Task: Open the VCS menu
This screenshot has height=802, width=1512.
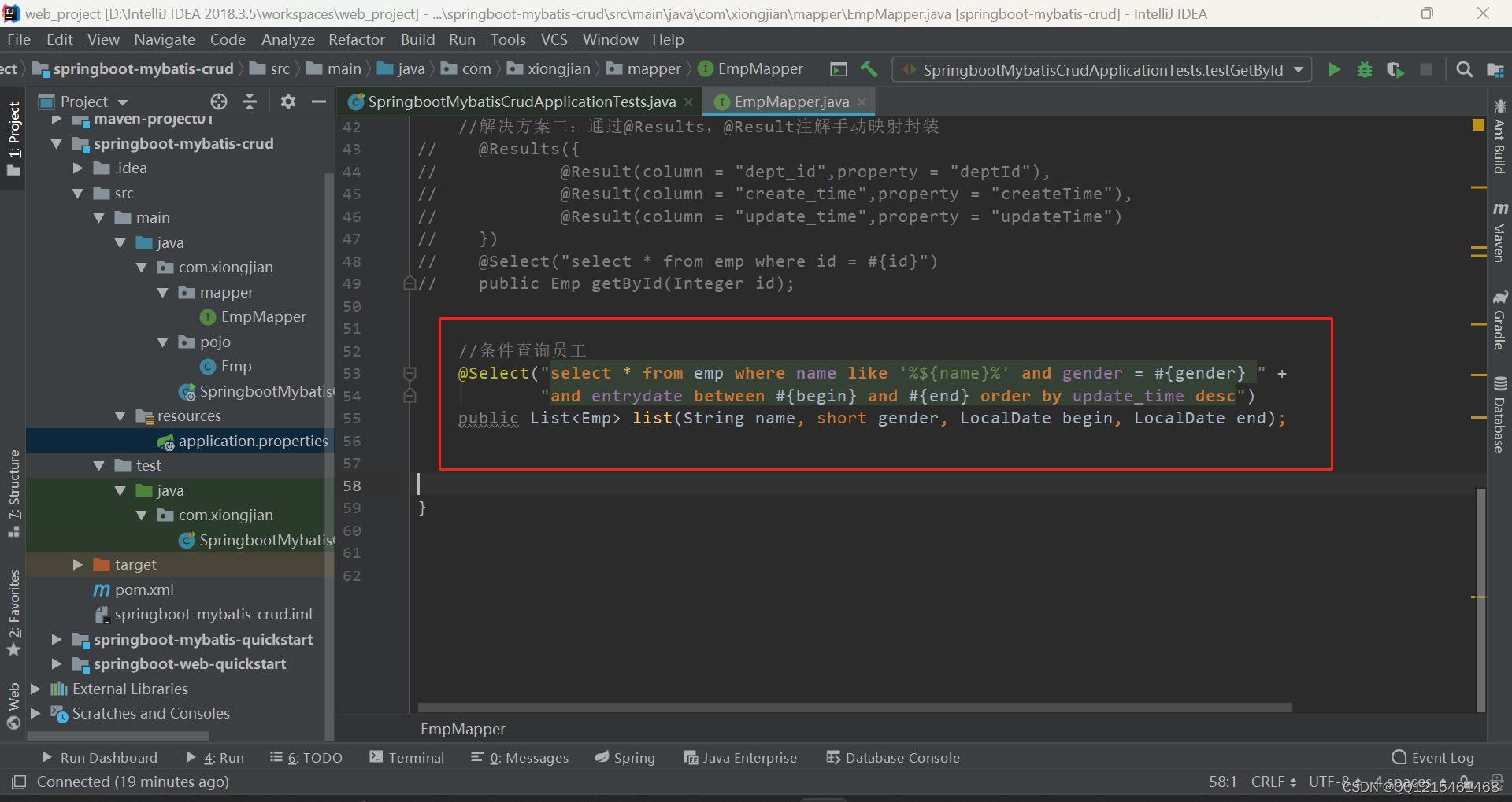Action: [554, 39]
